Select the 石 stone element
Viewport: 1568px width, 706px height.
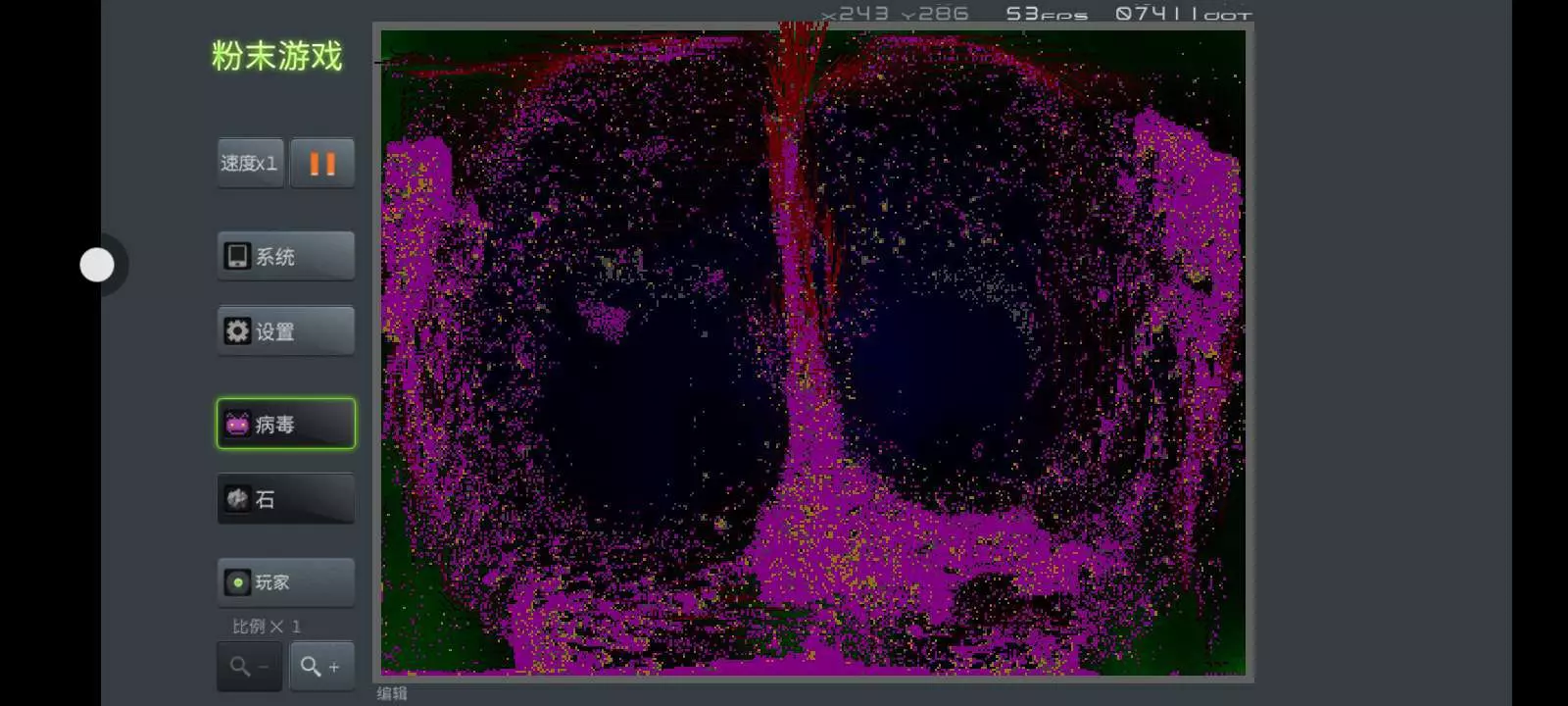pyautogui.click(x=285, y=499)
